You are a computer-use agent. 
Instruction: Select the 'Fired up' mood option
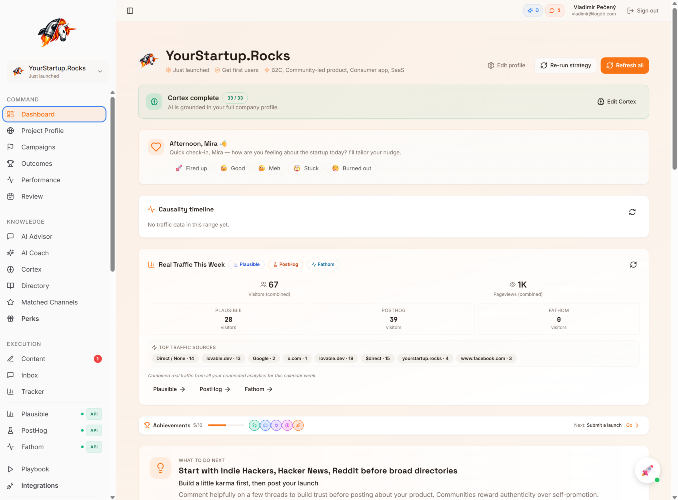[x=192, y=168]
